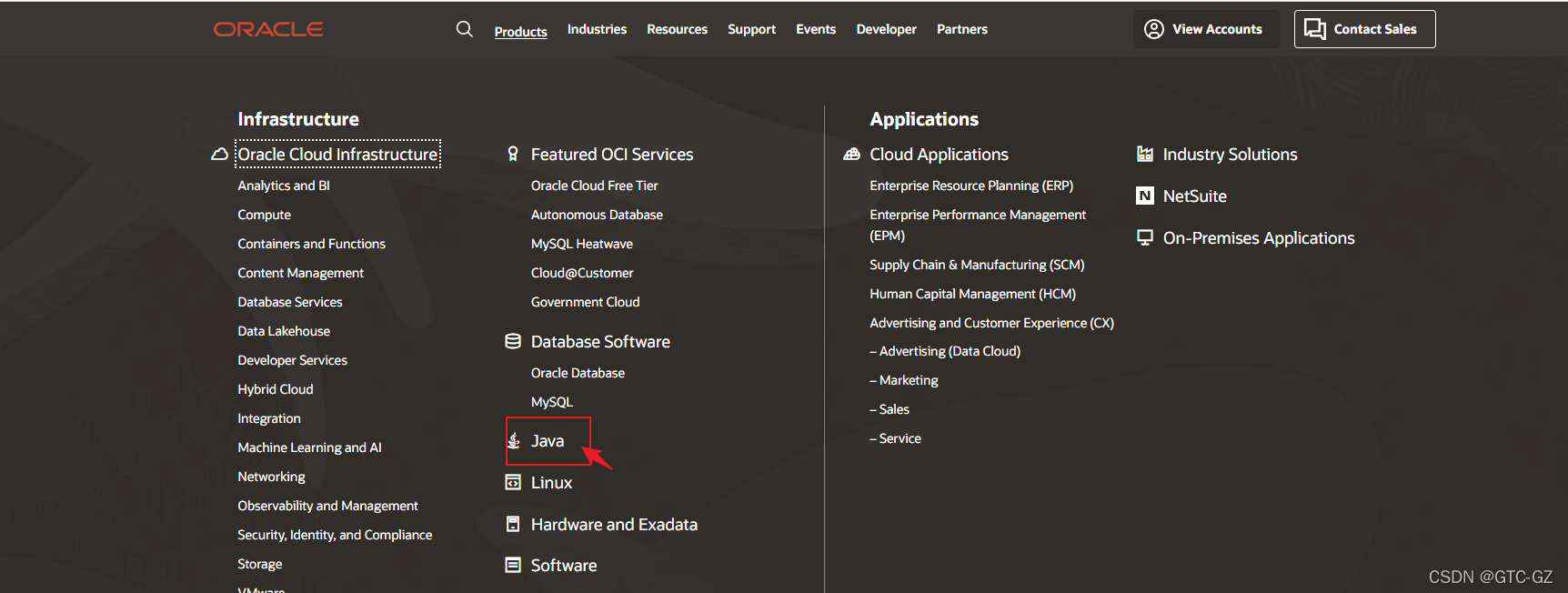Go to Oracle Cloud Free Tier
1568x593 pixels.
594,186
